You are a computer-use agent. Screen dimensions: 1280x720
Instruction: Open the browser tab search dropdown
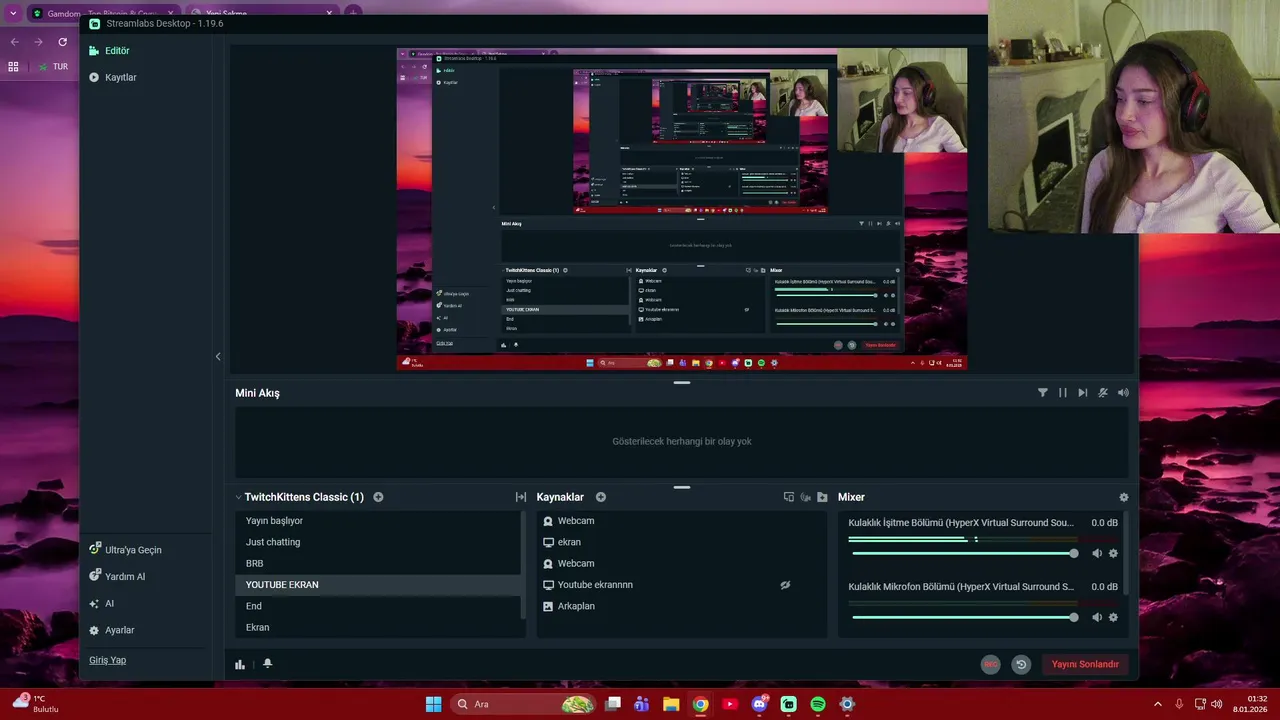(13, 13)
